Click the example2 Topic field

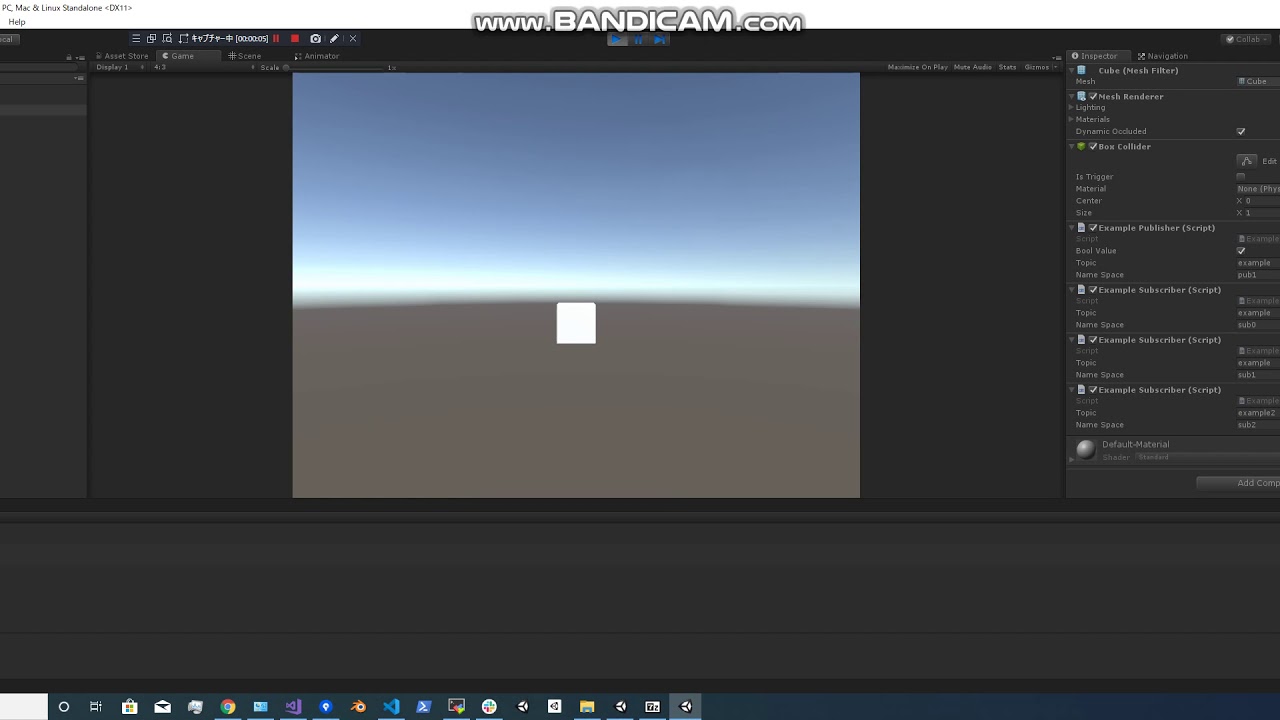pyautogui.click(x=1258, y=413)
